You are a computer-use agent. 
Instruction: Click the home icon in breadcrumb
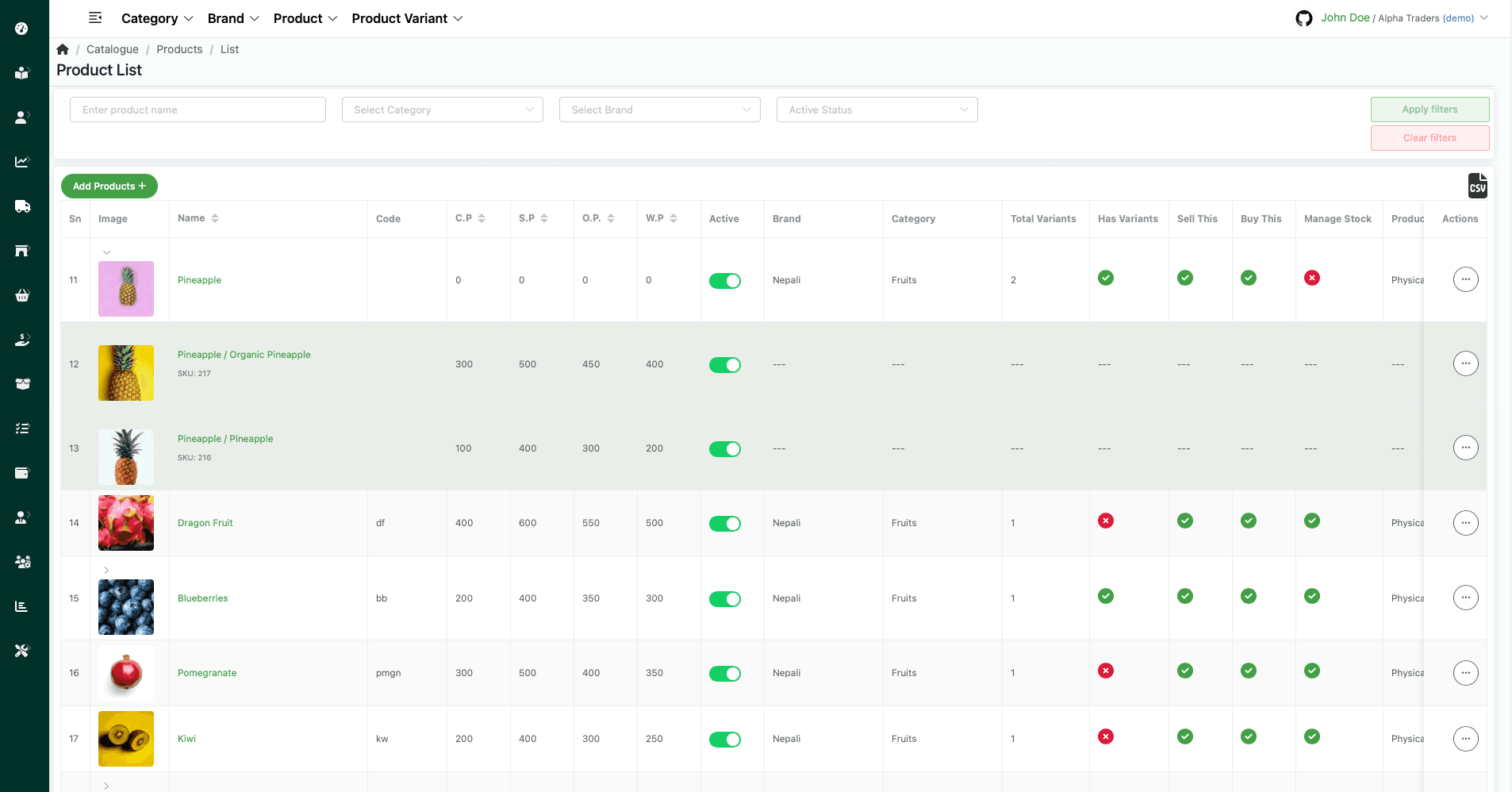(63, 49)
